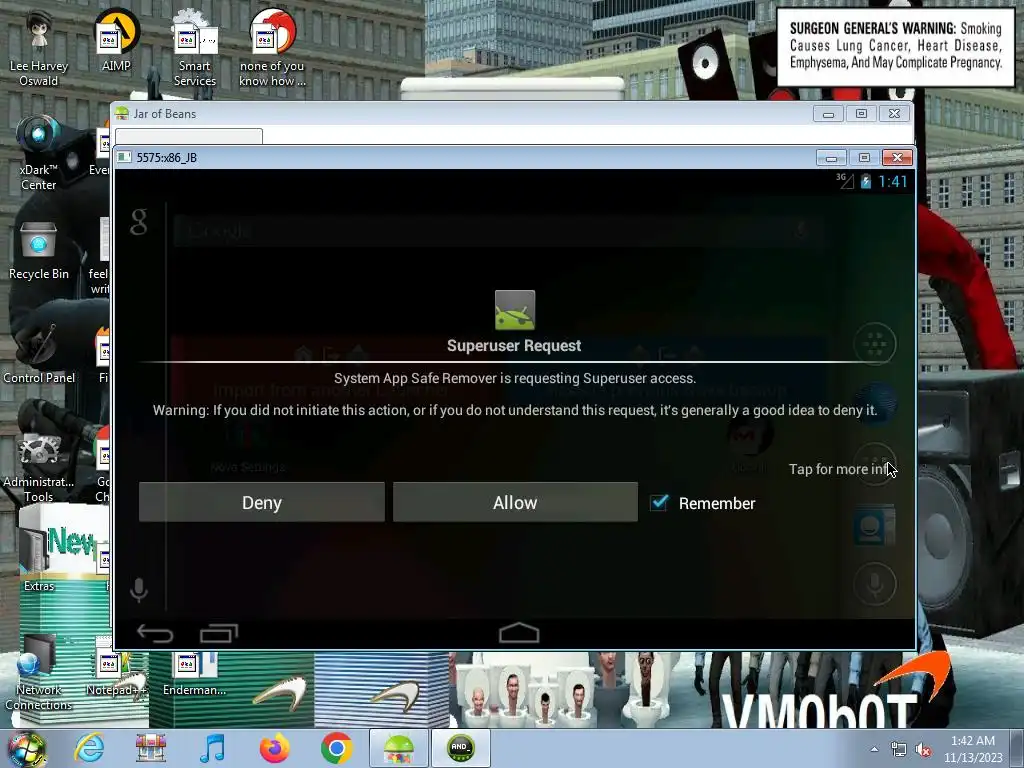Image resolution: width=1024 pixels, height=768 pixels.
Task: Open Extras desktop icon
Action: (39, 562)
